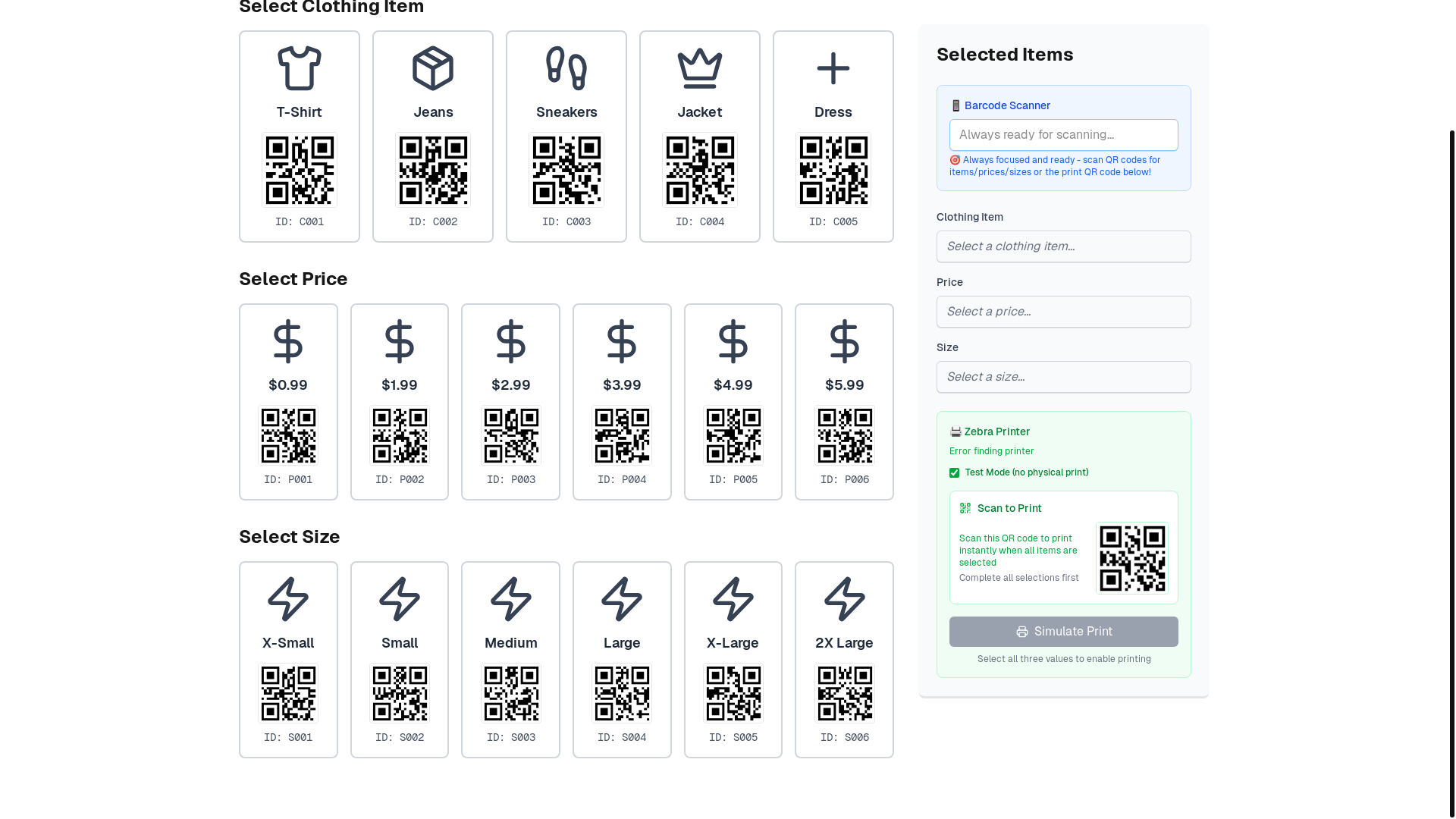The width and height of the screenshot is (1456, 819).
Task: Click the lightning icon above Medium
Action: 511,599
